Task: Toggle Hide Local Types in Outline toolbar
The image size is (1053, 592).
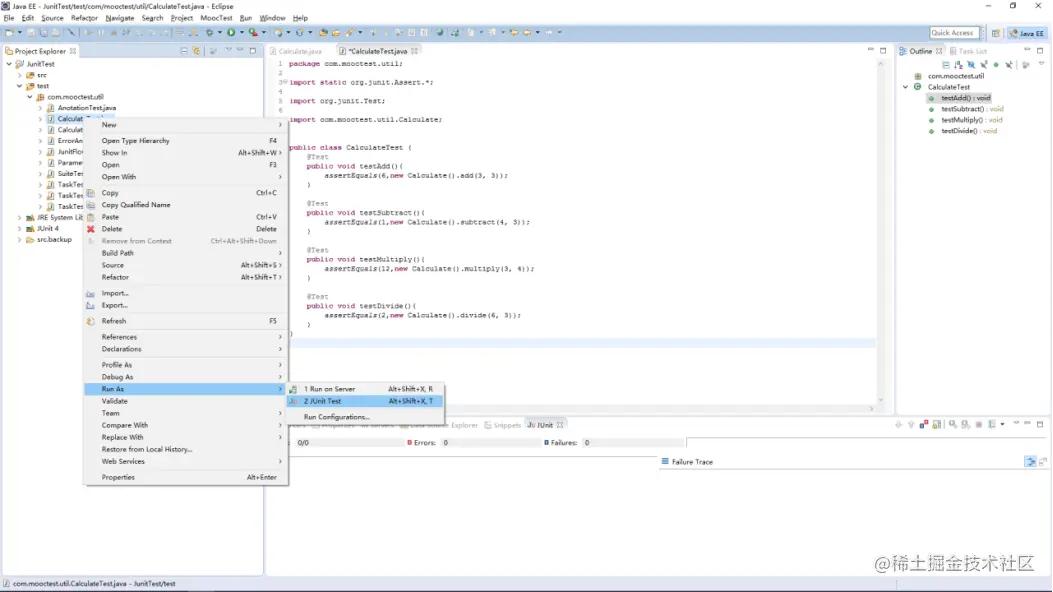Action: click(1009, 64)
